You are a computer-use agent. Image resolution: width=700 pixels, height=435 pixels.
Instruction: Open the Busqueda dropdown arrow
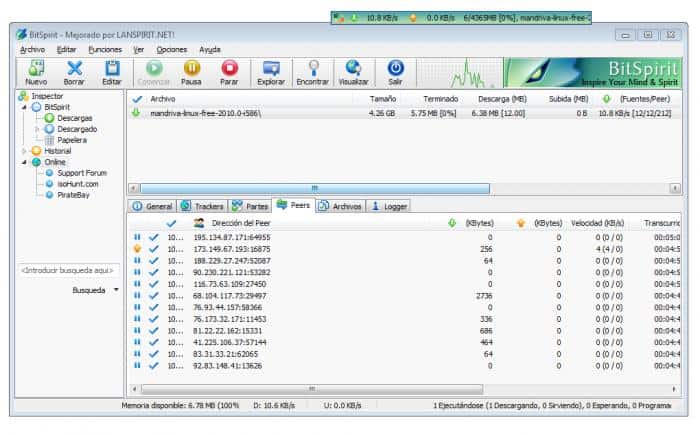(x=116, y=290)
